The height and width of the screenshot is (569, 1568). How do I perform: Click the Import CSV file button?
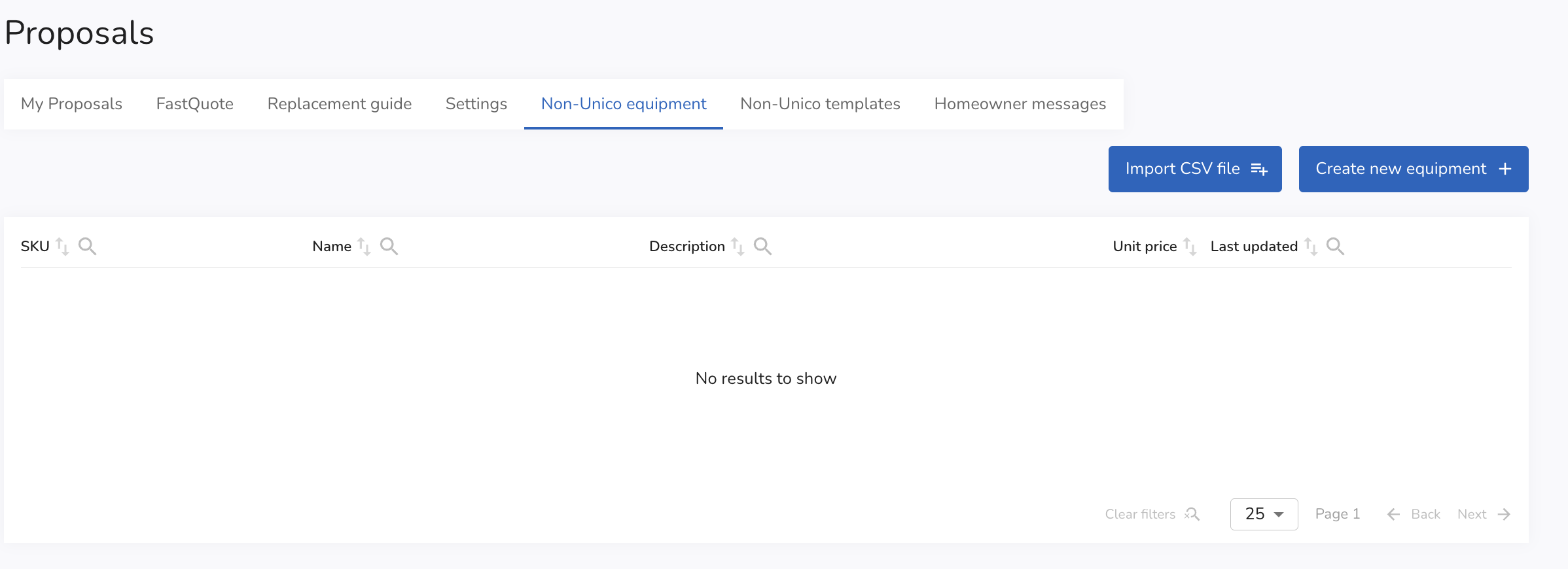[1194, 169]
